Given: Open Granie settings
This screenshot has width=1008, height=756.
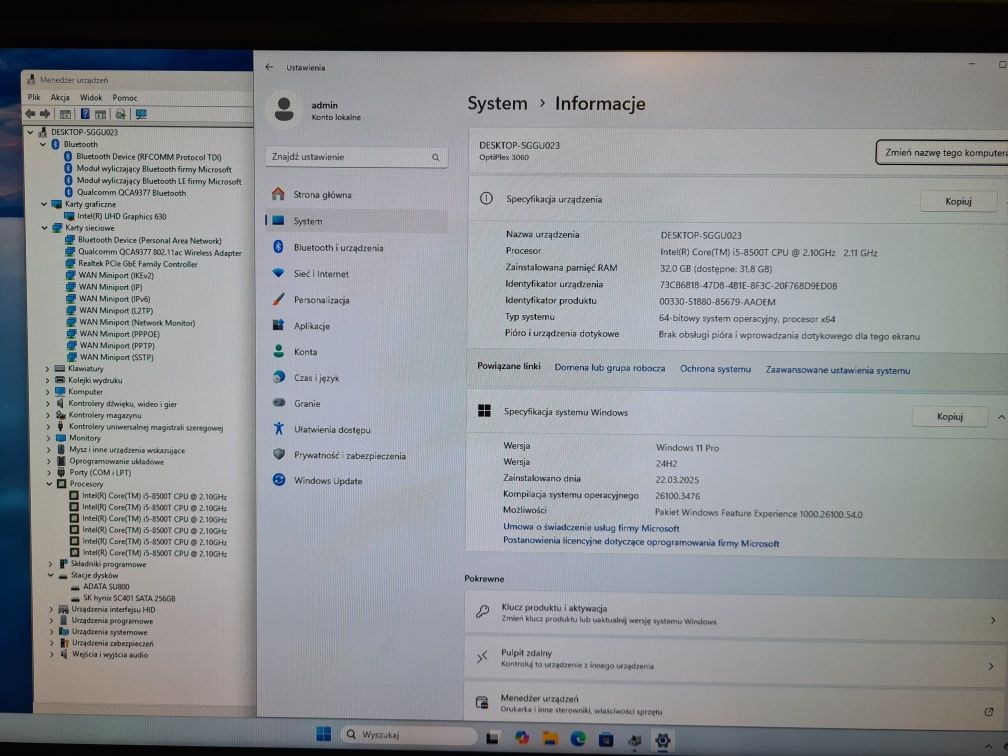Looking at the screenshot, I should (x=356, y=403).
